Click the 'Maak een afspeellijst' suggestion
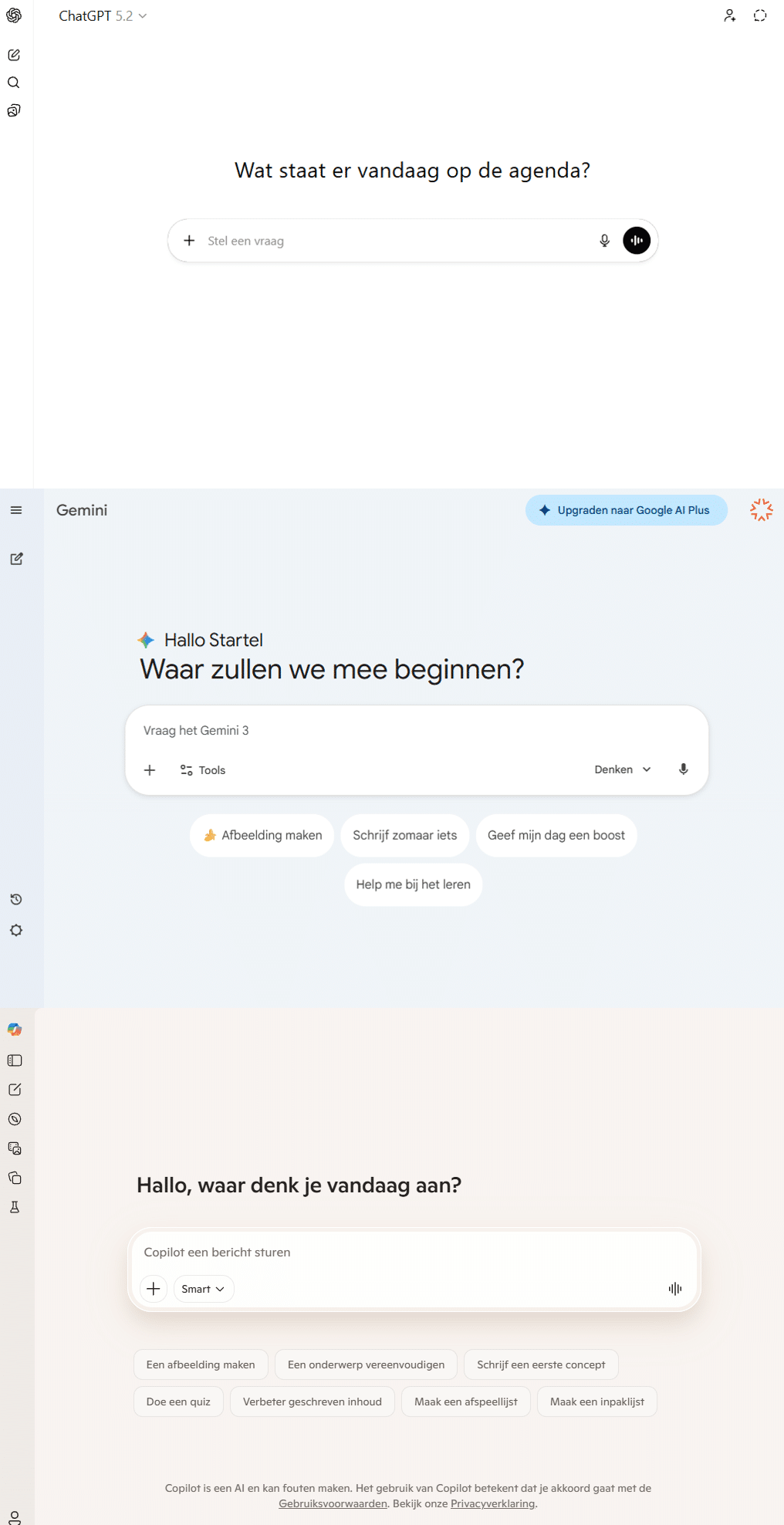 [465, 1402]
